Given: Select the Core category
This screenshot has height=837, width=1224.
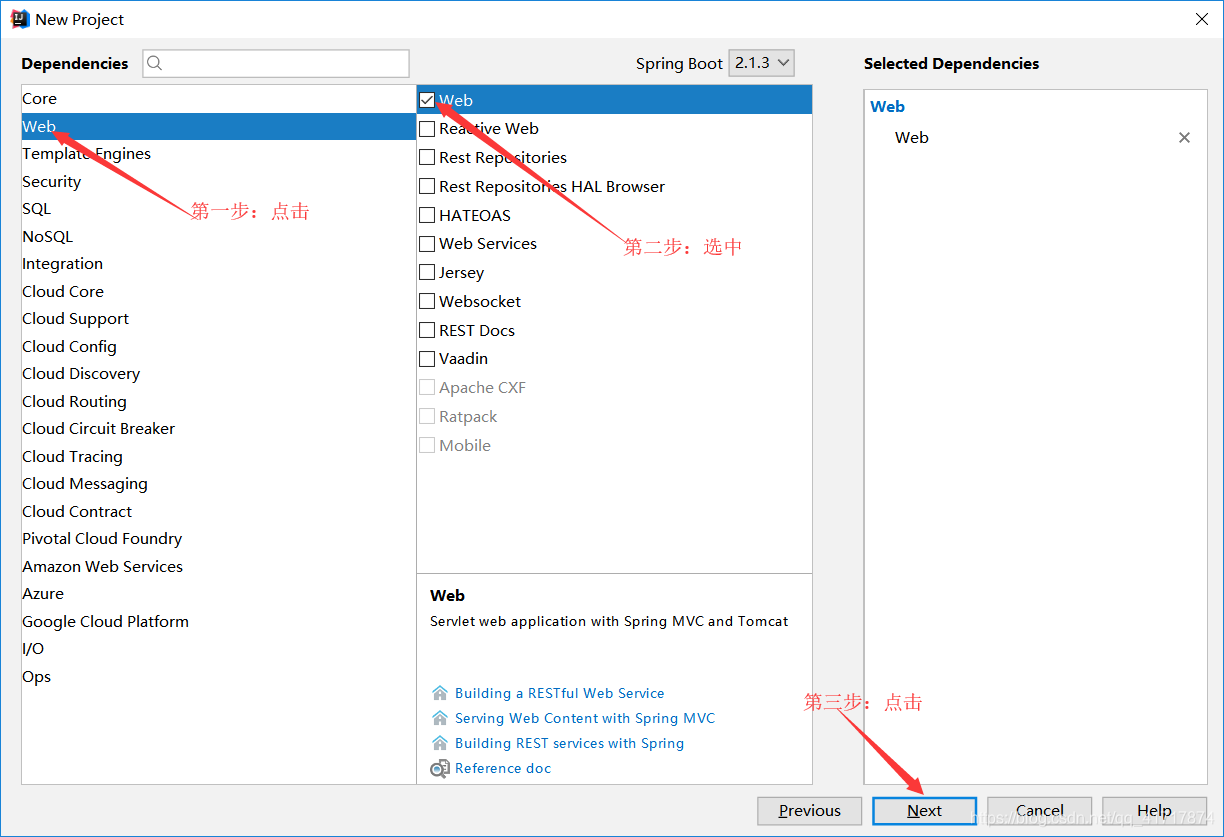Looking at the screenshot, I should (218, 99).
